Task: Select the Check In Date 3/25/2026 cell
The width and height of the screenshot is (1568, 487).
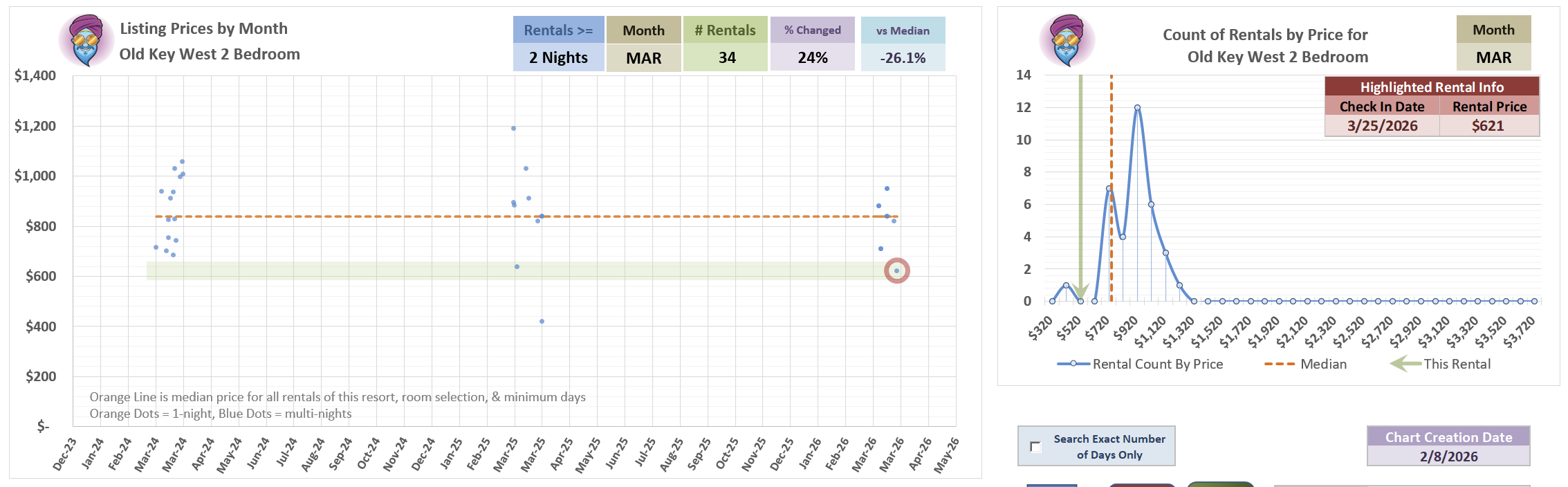Action: click(1382, 126)
